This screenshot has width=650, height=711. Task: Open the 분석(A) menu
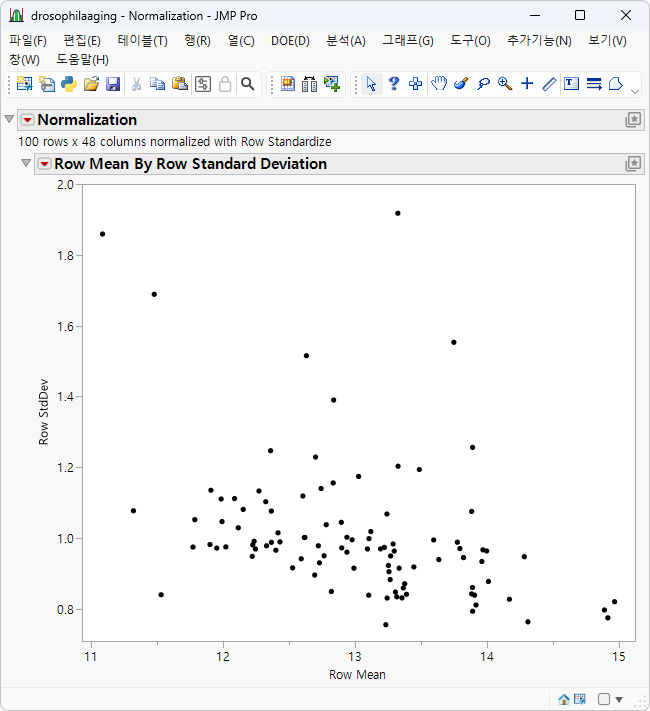point(346,41)
